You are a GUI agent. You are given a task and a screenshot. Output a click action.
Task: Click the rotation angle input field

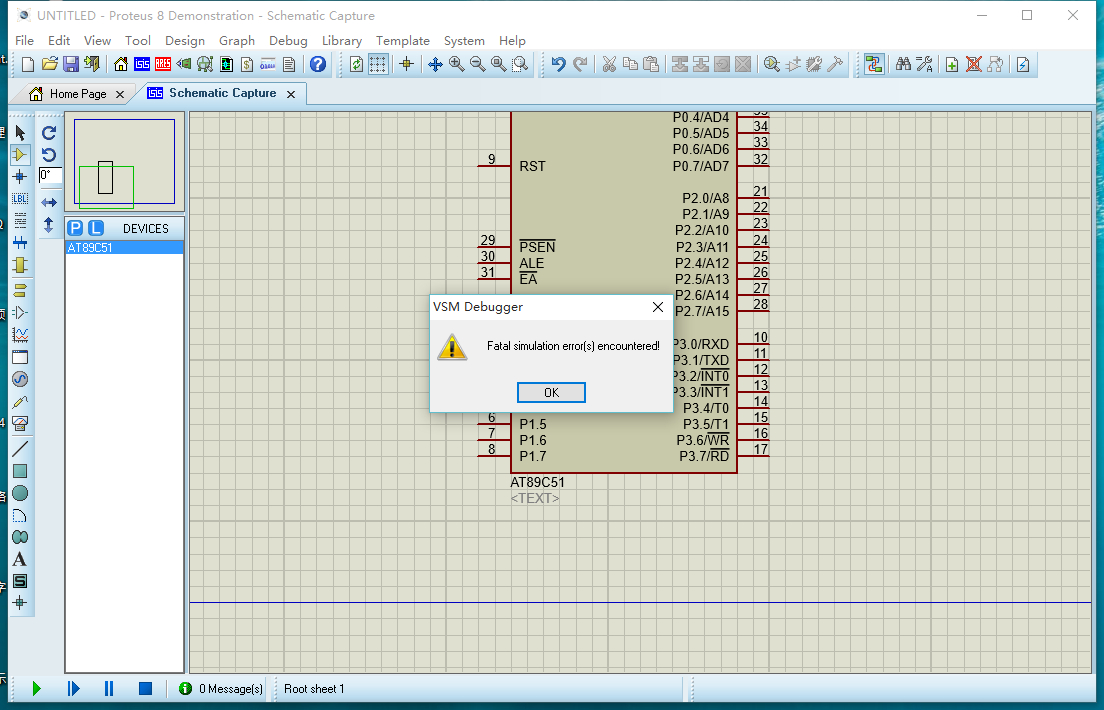(x=48, y=175)
